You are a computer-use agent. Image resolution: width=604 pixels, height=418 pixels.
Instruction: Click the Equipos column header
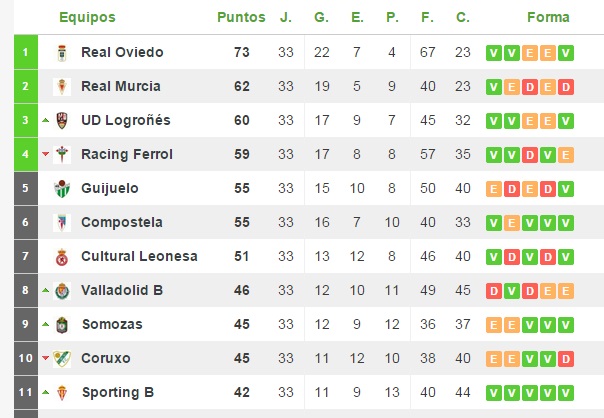87,17
